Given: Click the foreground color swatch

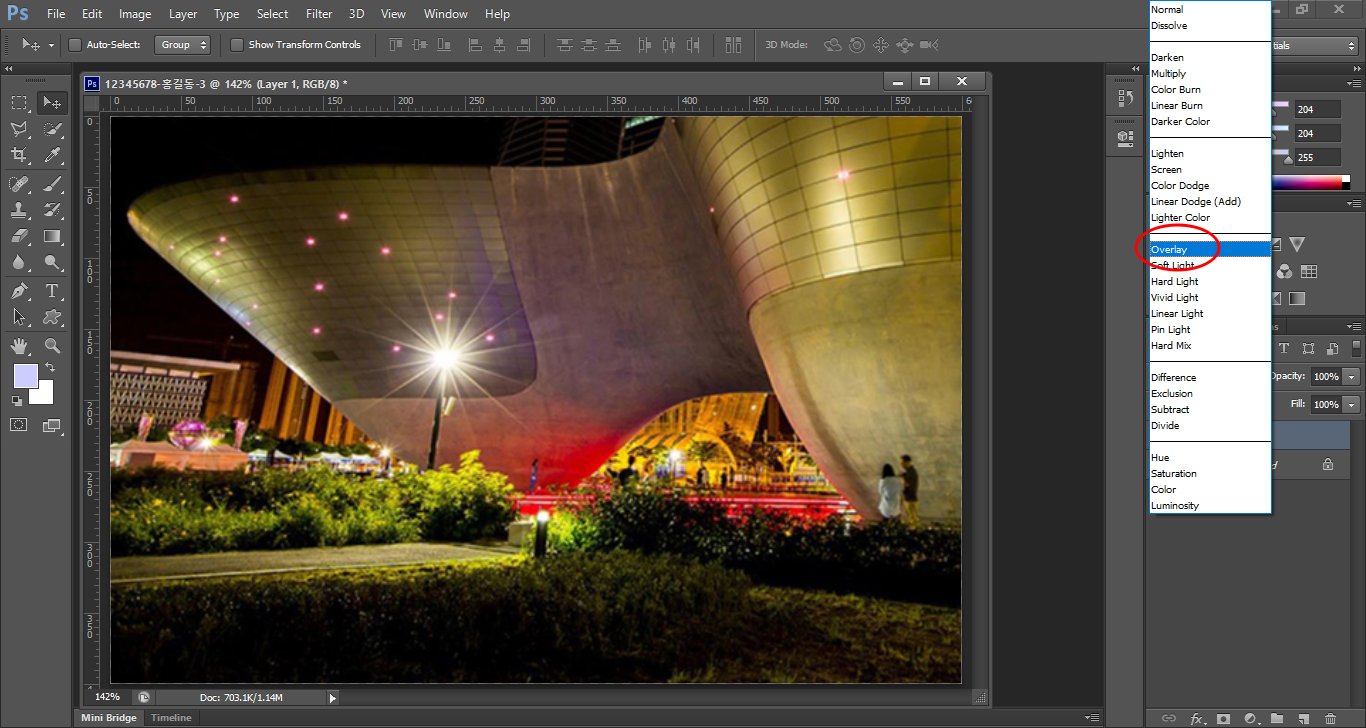Looking at the screenshot, I should (25, 376).
